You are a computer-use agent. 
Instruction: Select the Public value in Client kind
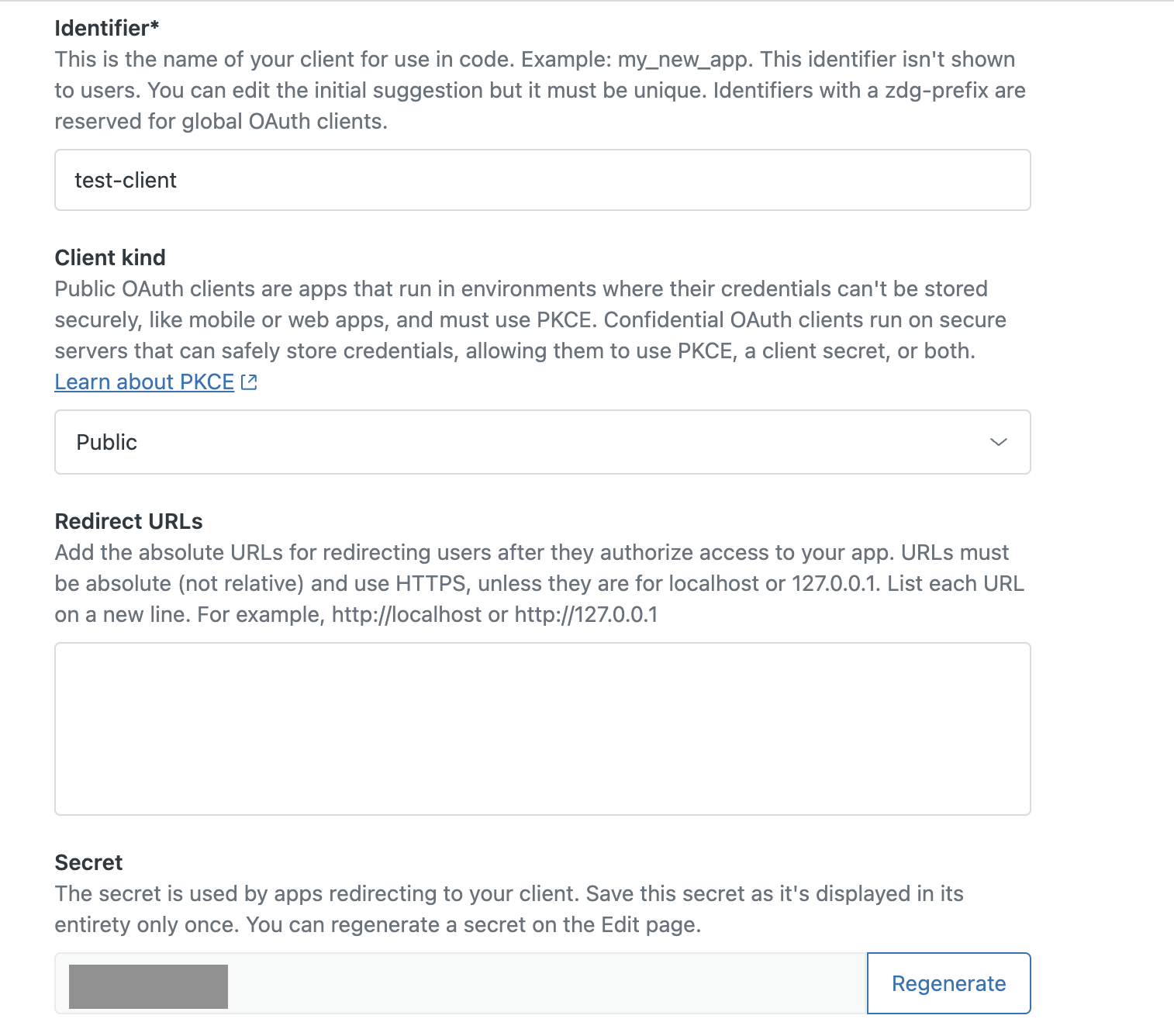106,442
